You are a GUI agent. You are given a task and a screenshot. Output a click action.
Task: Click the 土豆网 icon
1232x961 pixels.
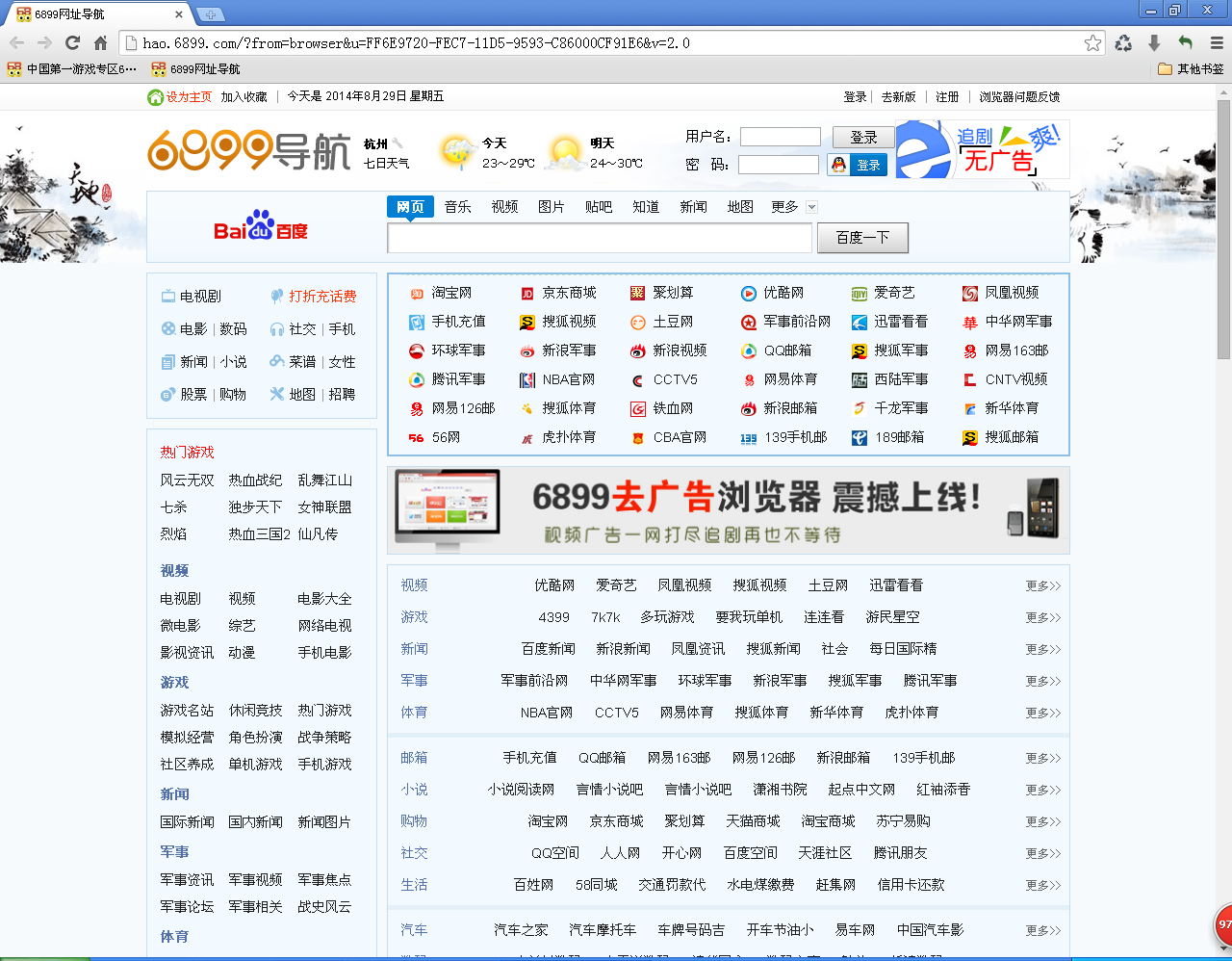click(638, 323)
